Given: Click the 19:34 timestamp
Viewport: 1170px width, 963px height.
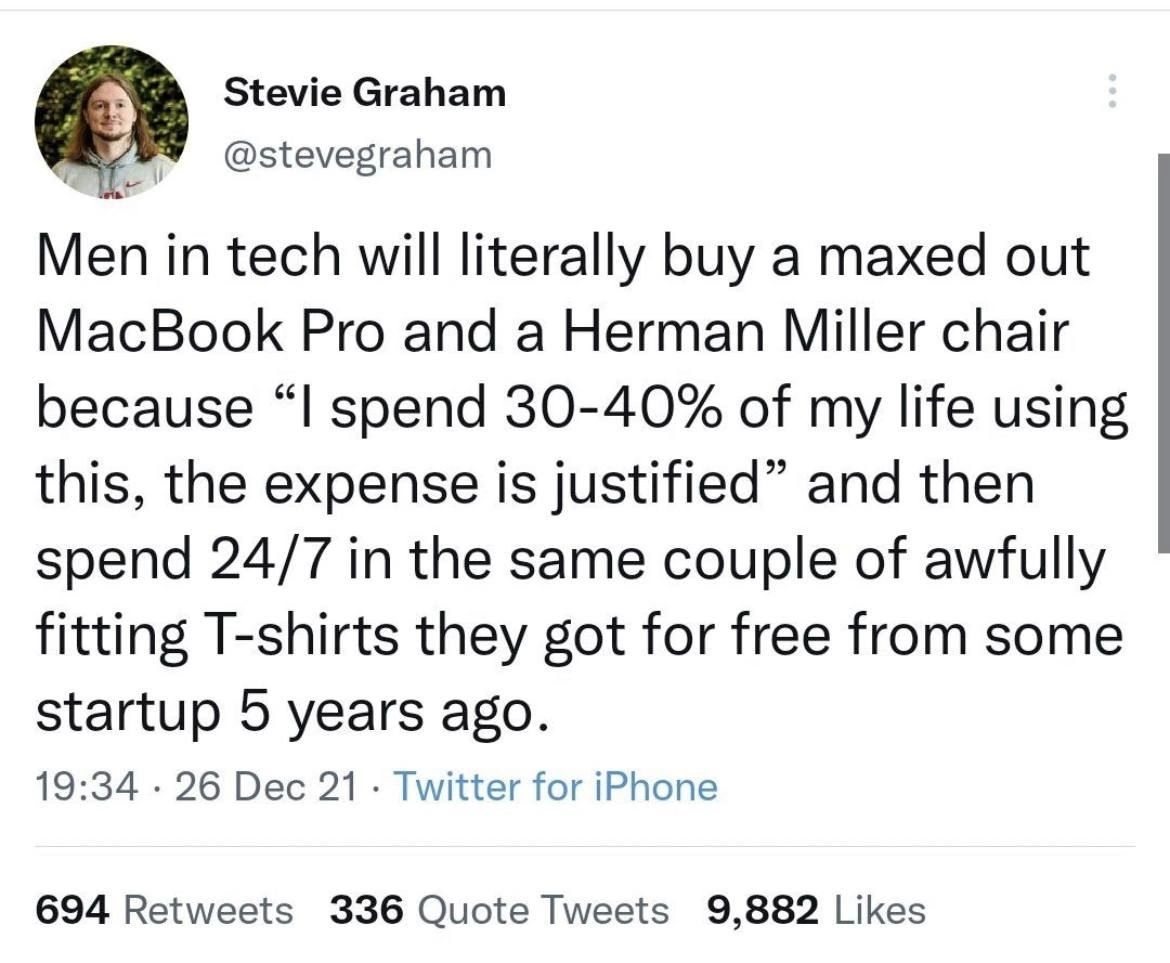Looking at the screenshot, I should (x=87, y=786).
